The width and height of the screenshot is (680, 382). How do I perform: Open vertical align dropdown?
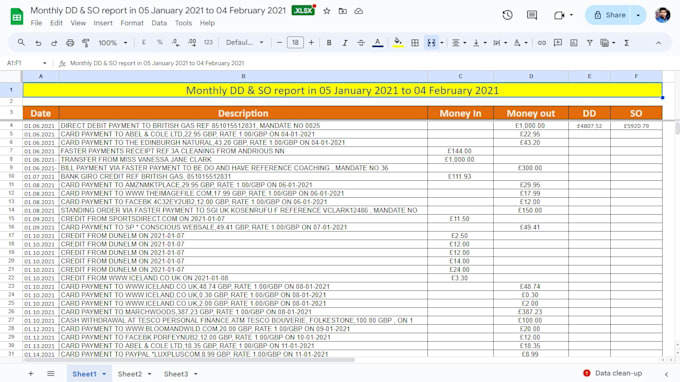(479, 43)
